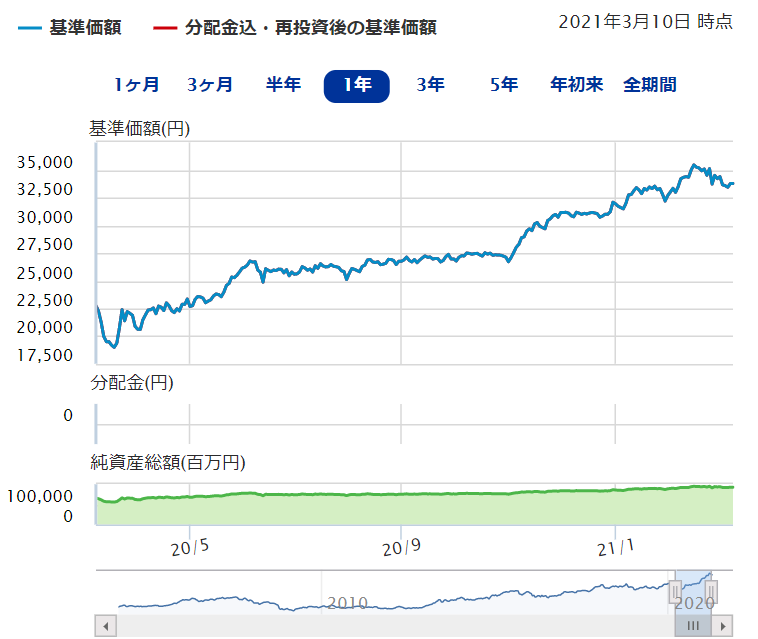
Task: Select the 3ヶ月 period tab
Action: [x=210, y=85]
